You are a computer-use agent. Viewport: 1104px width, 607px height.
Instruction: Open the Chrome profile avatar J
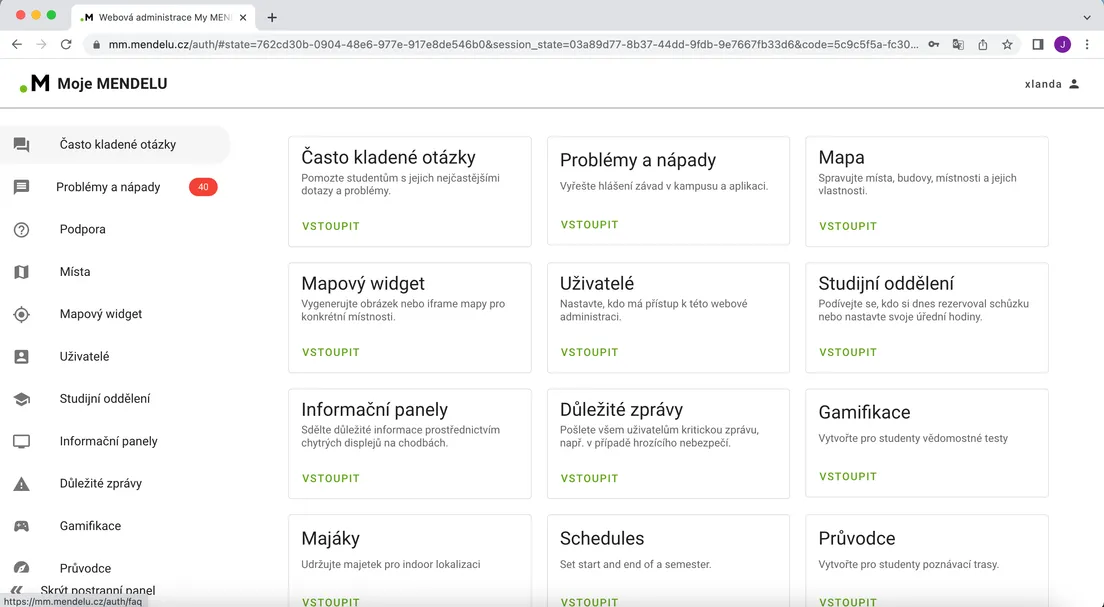click(x=1062, y=44)
